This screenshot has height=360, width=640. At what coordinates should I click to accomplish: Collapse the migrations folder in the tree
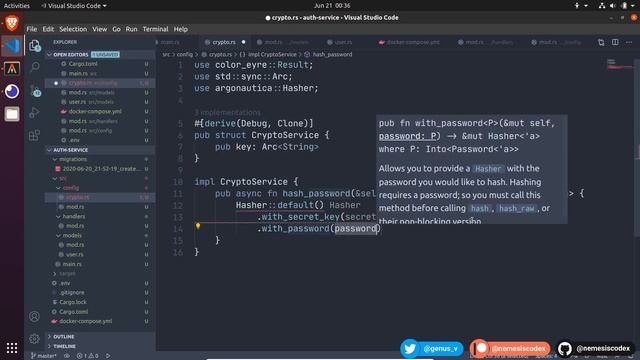pos(73,159)
